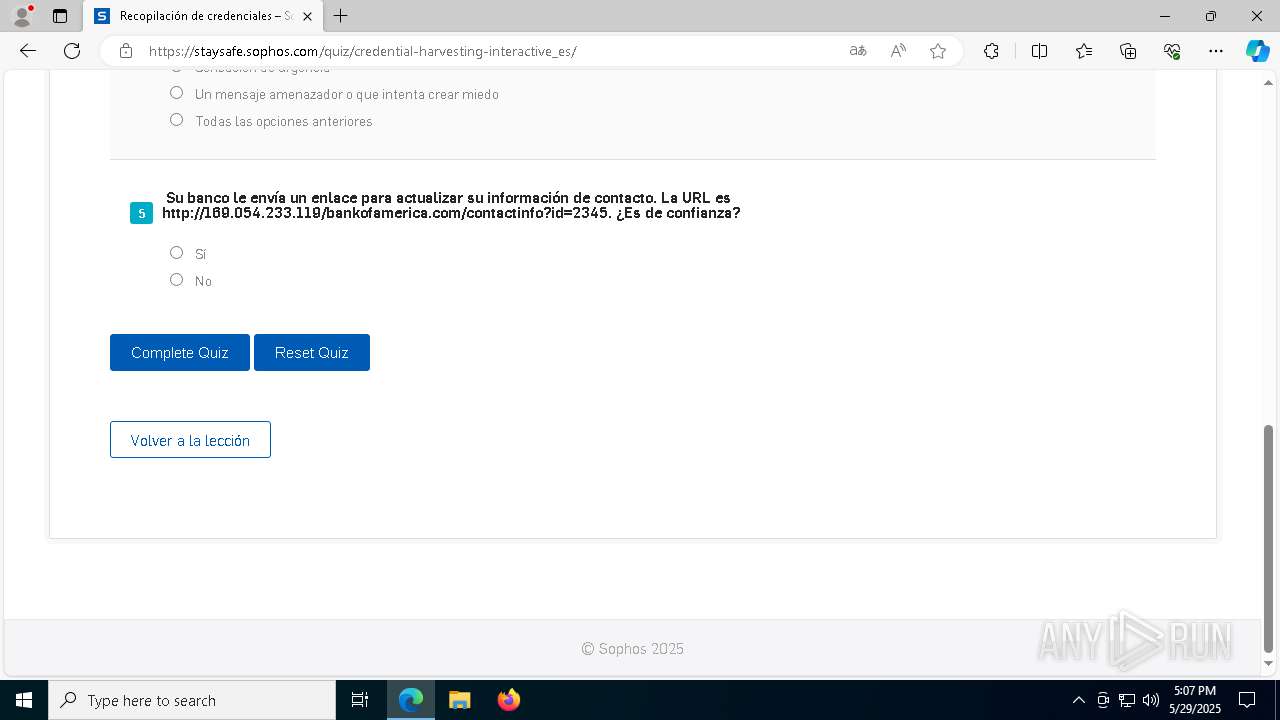Open Browser essentials
1280x720 pixels.
point(1172,51)
